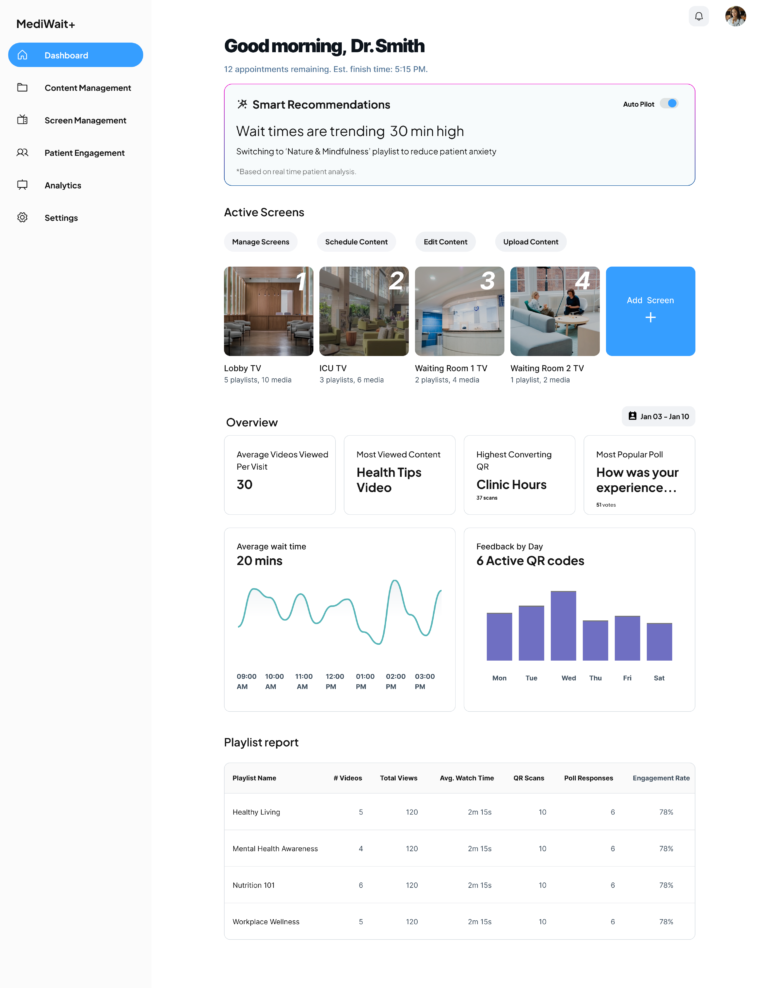Toggle the Auto Pilot switch
The width and height of the screenshot is (768, 988).
pos(668,103)
